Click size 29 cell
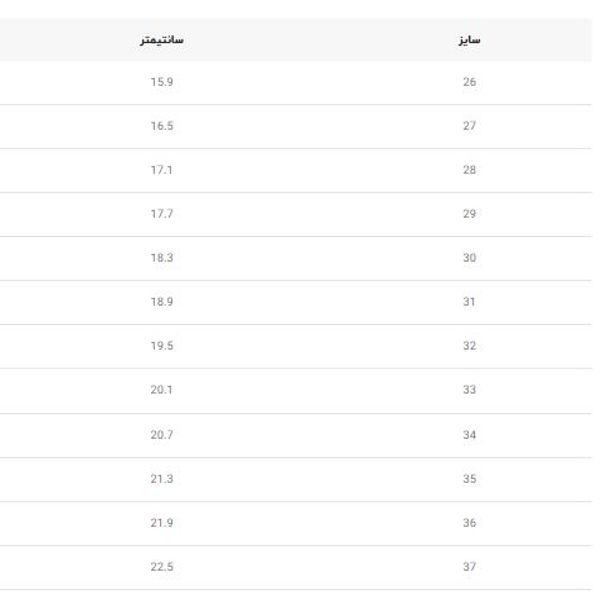Image resolution: width=600 pixels, height=600 pixels. tap(470, 214)
